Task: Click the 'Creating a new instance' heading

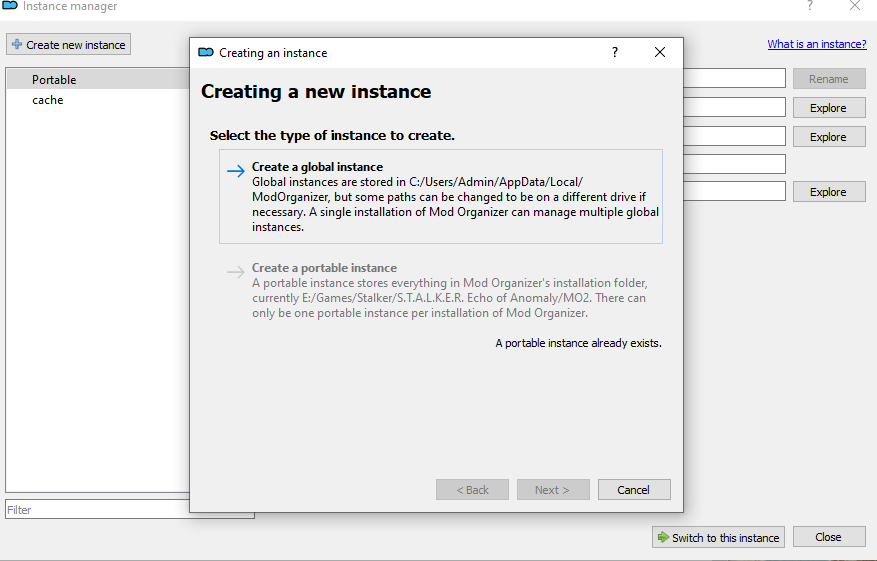Action: coord(316,92)
